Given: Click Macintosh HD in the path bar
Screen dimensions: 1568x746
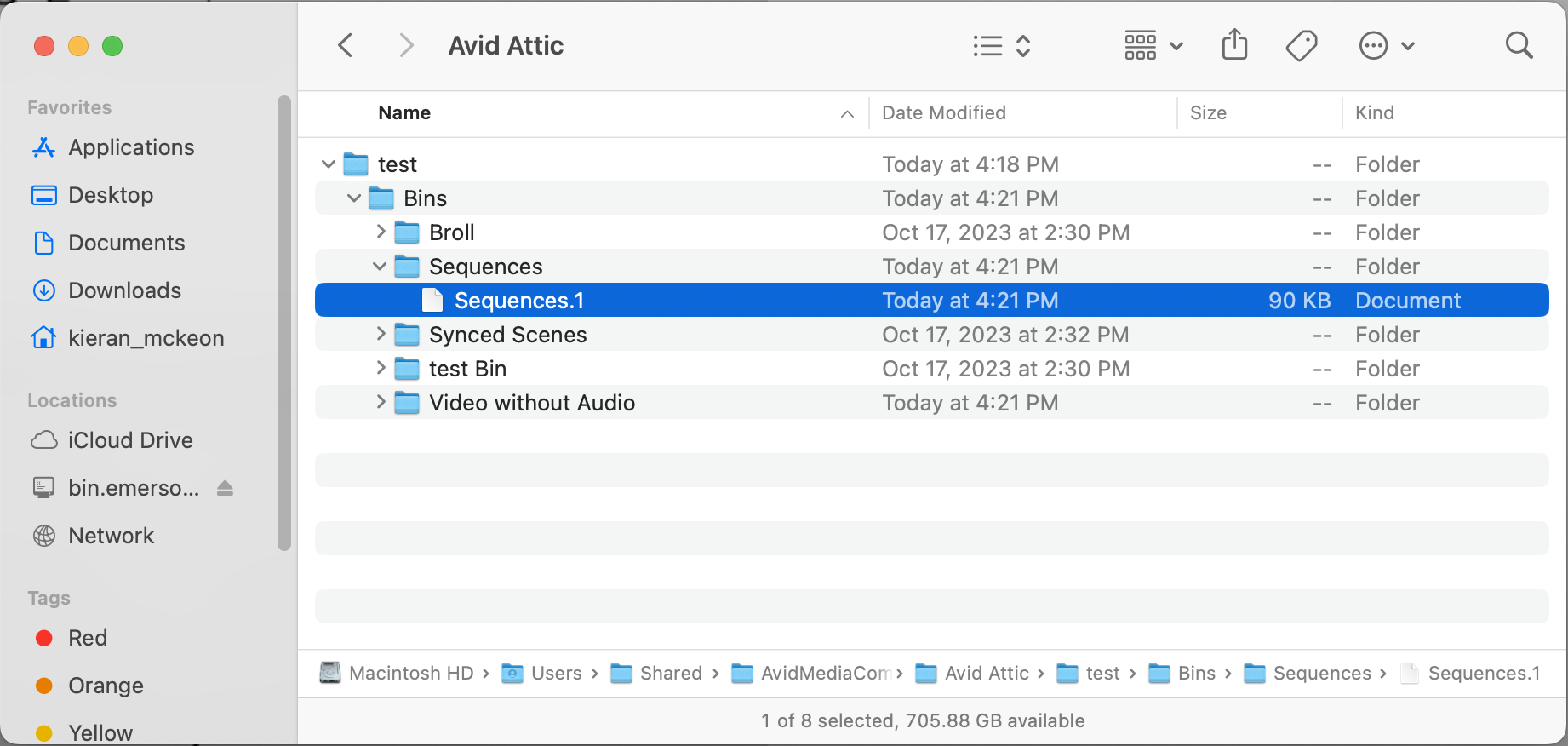Looking at the screenshot, I should pyautogui.click(x=397, y=673).
